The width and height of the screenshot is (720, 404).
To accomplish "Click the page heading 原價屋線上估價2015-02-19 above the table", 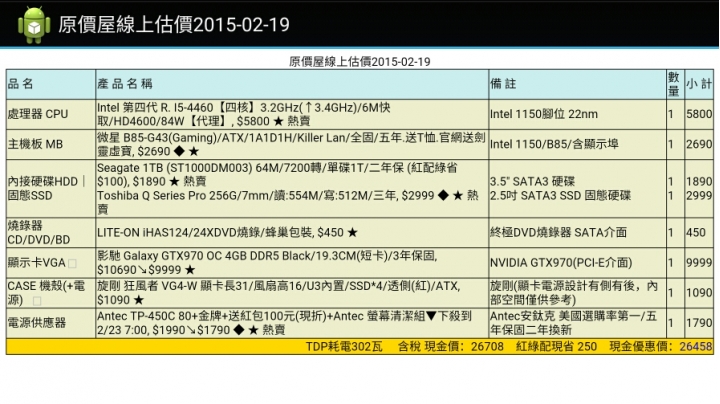I will tap(360, 62).
